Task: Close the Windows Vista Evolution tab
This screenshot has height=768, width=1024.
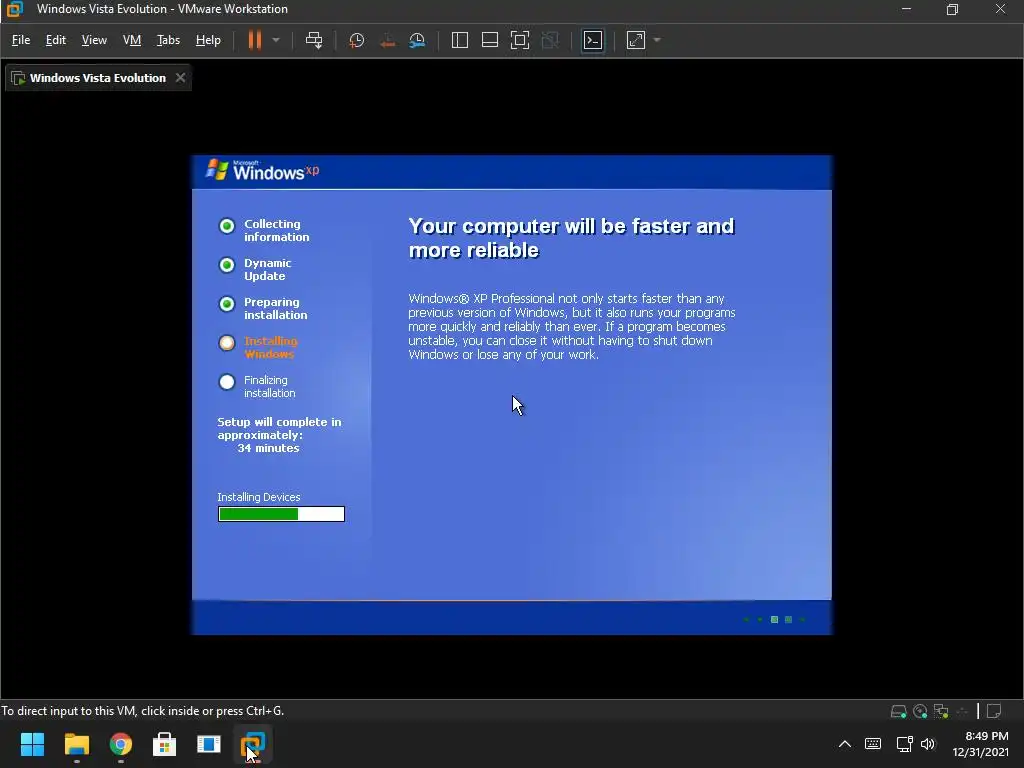Action: click(x=180, y=78)
